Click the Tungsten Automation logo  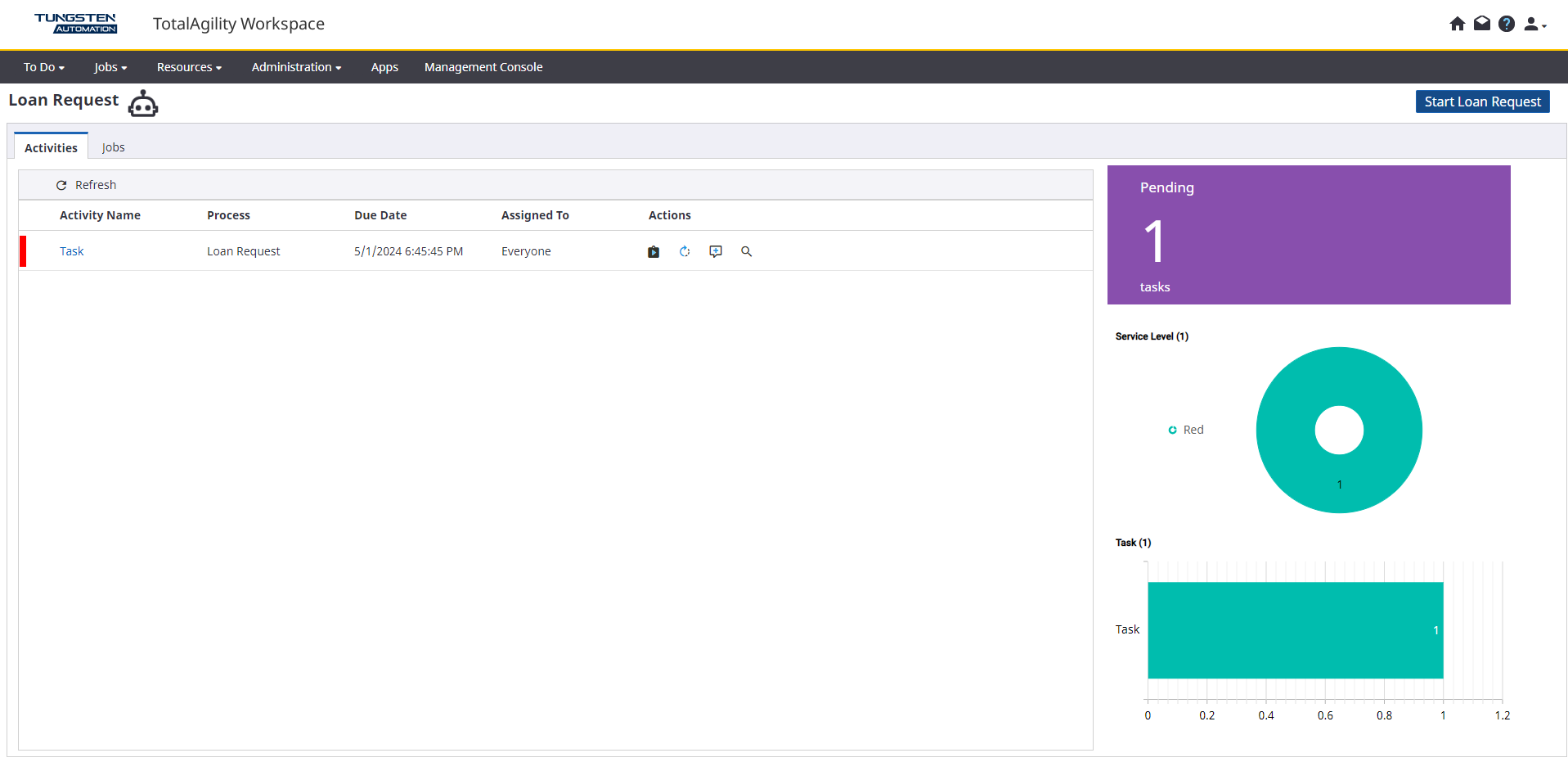[x=75, y=23]
